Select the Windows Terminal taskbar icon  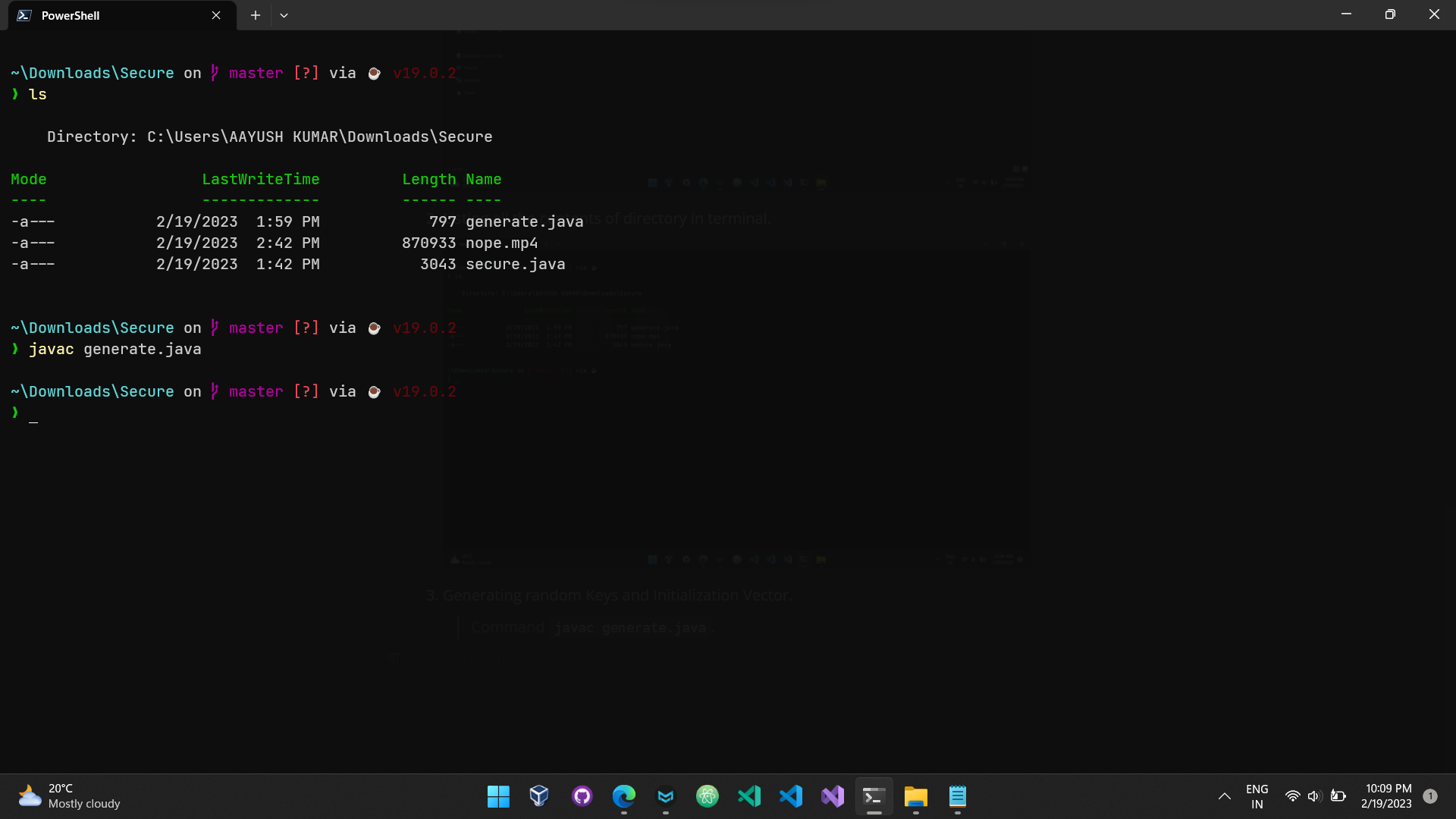[874, 796]
